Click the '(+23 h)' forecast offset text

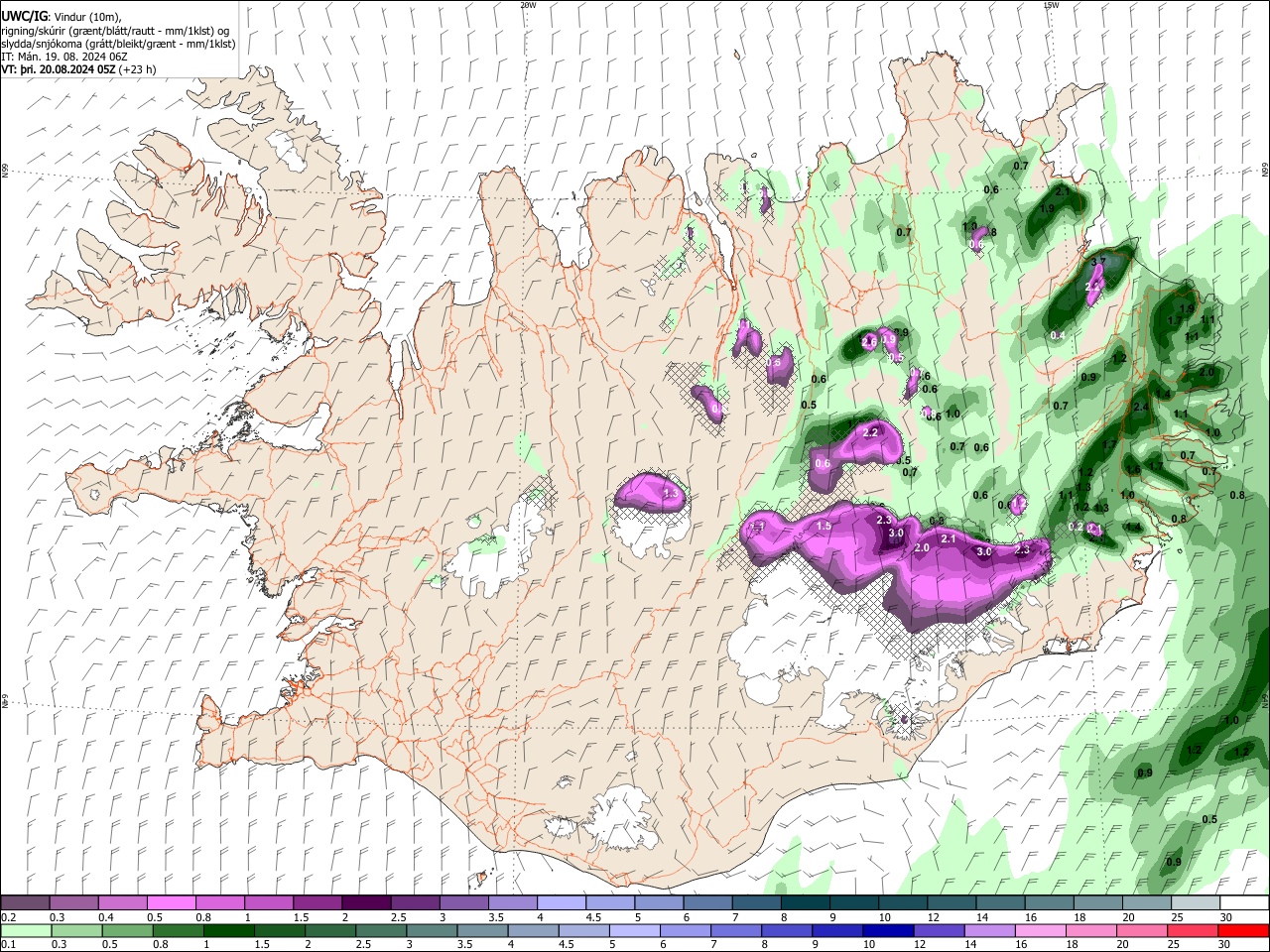click(138, 69)
